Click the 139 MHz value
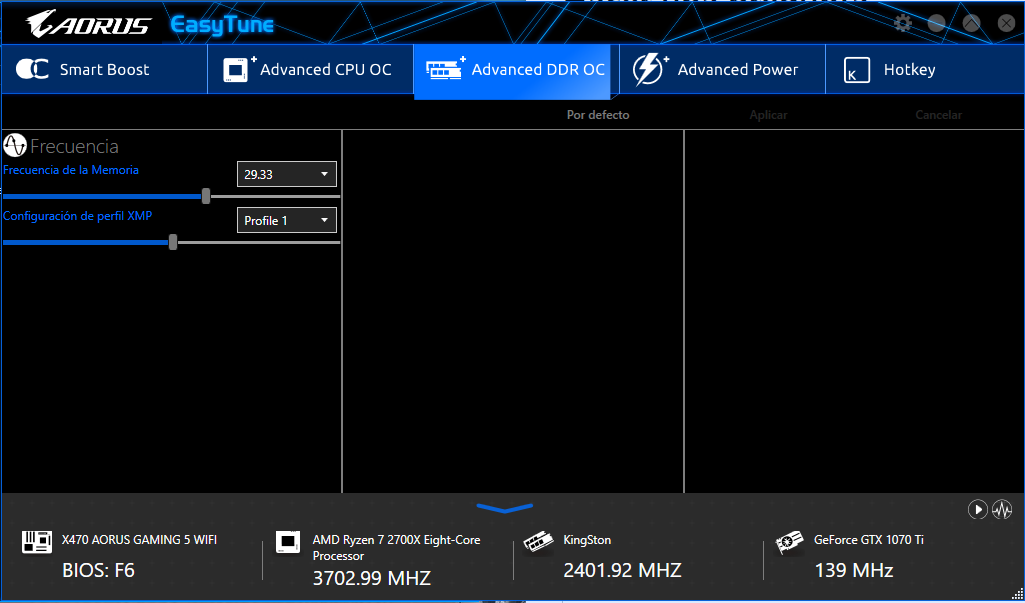The width and height of the screenshot is (1025, 603). click(854, 571)
